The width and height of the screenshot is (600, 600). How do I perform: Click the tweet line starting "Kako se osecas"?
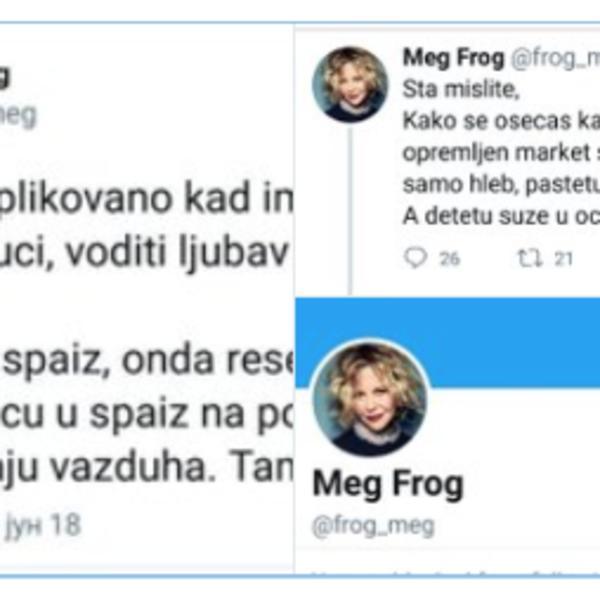[x=501, y=122]
